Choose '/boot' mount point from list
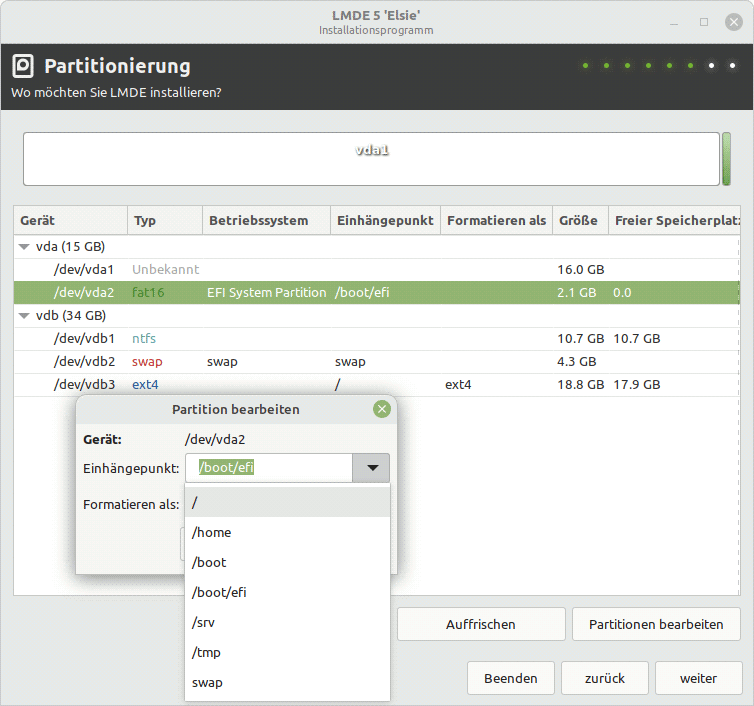 pos(287,563)
